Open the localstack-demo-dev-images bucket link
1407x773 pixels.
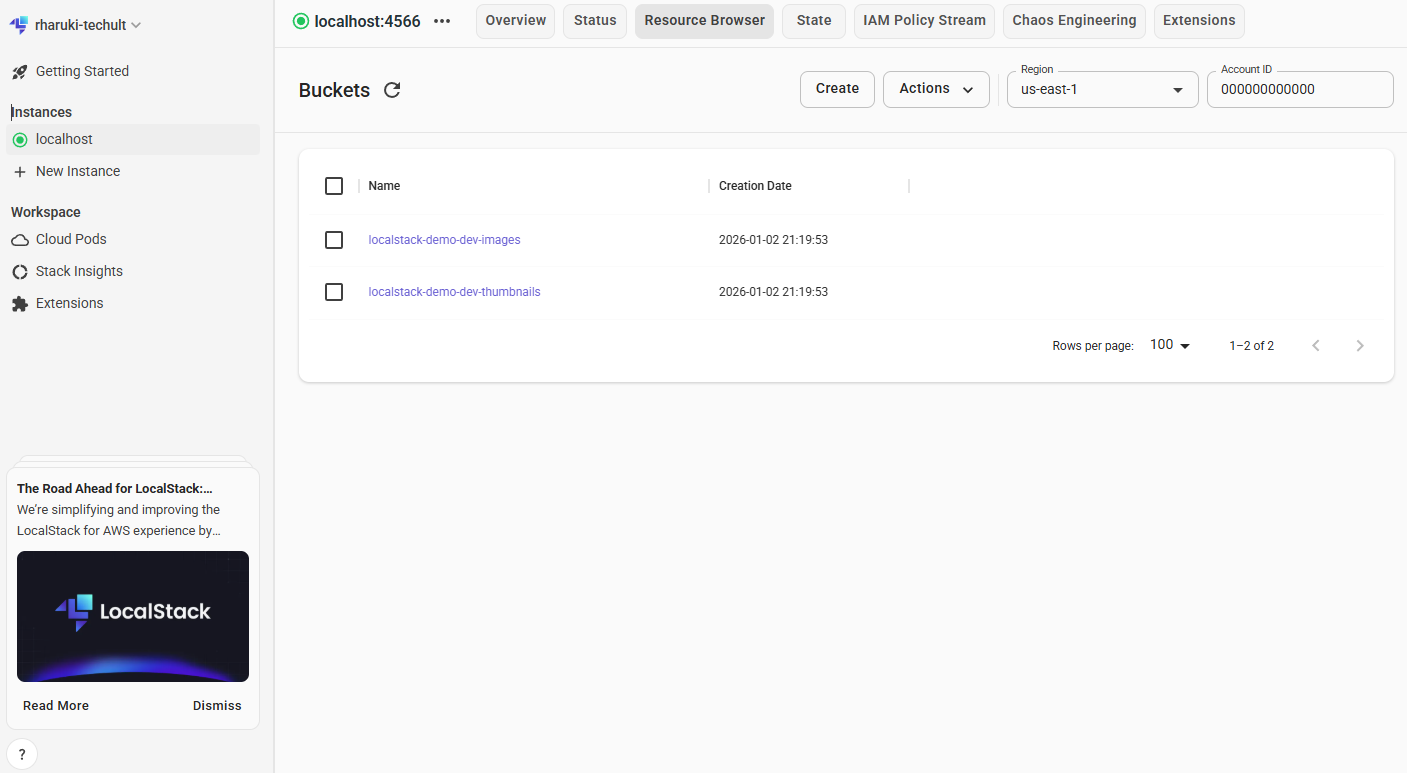pos(444,240)
